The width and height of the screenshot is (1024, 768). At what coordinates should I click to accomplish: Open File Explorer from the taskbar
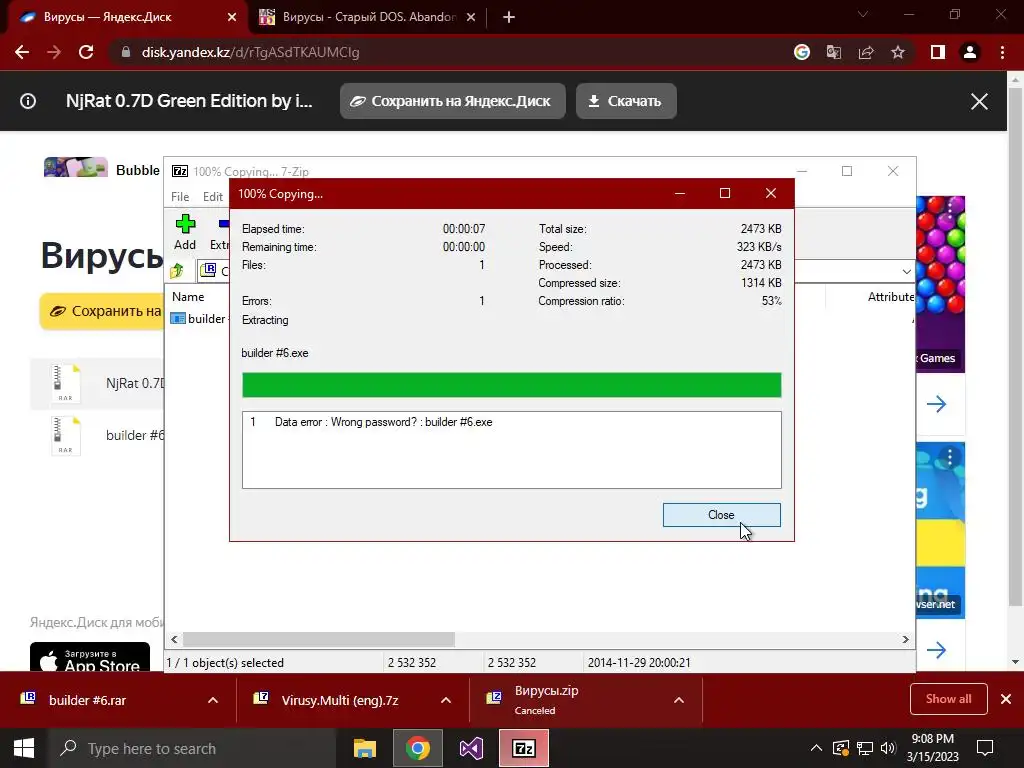[365, 748]
